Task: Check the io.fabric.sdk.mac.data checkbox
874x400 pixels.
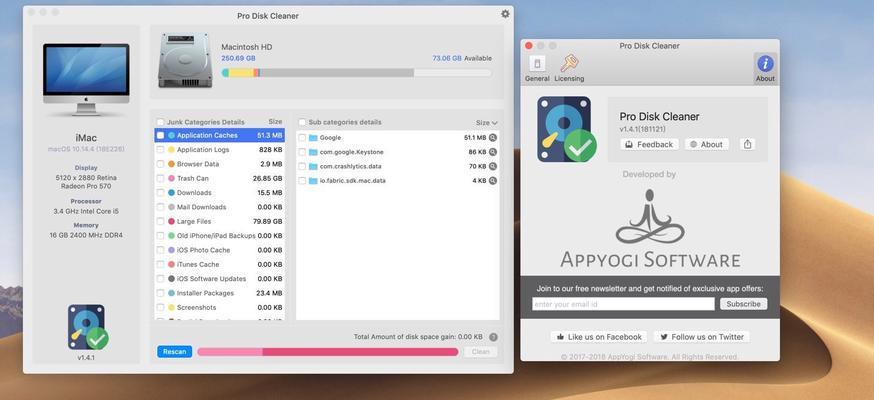Action: coord(302,181)
